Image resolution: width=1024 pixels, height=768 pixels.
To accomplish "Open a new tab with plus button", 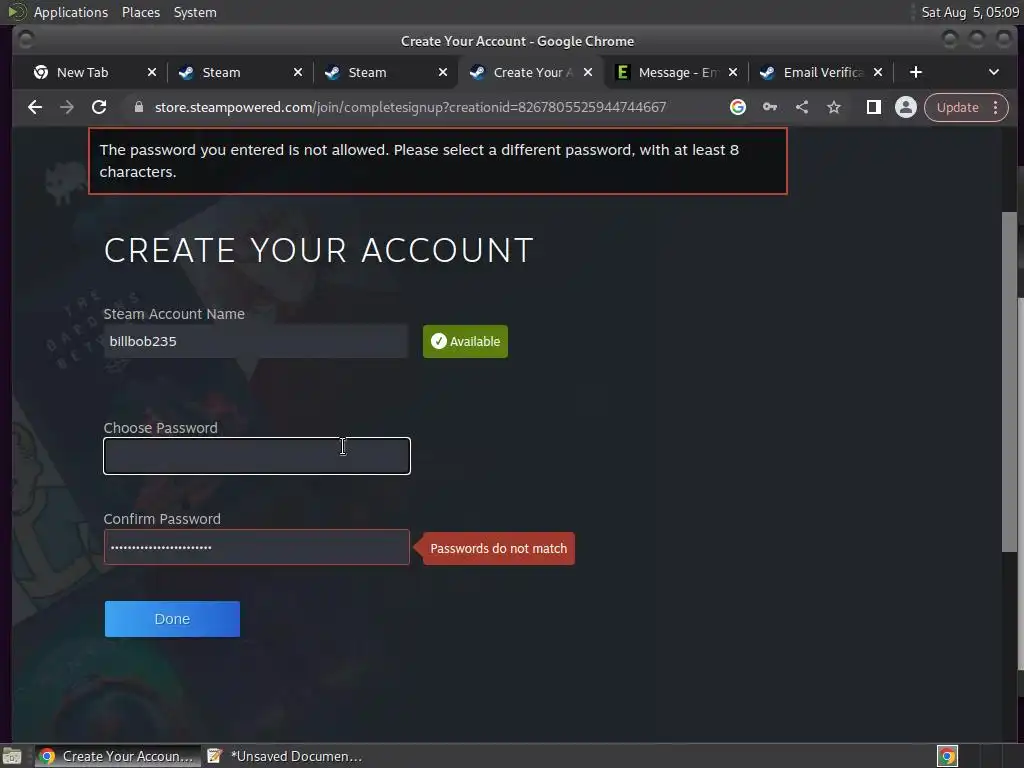I will 916,72.
